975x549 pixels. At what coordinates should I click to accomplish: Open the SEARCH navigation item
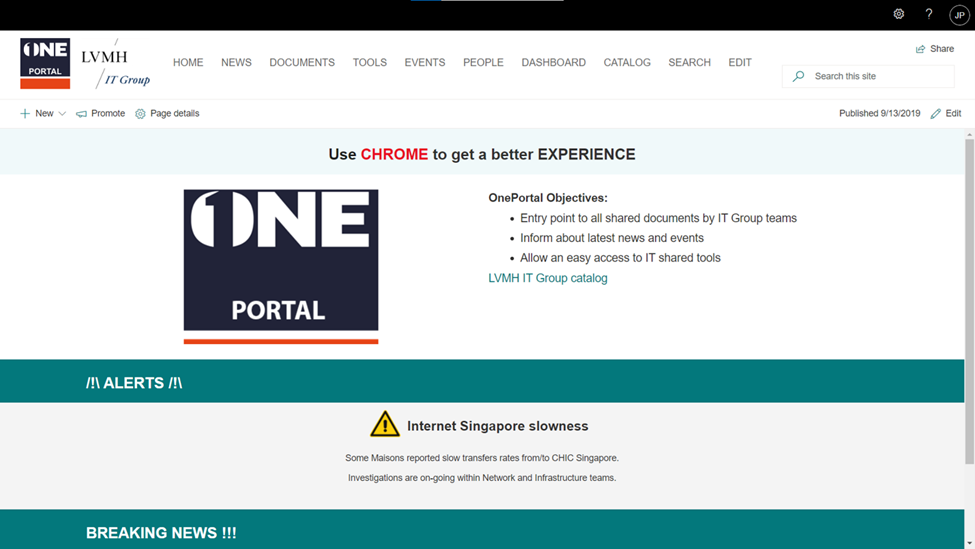point(690,62)
